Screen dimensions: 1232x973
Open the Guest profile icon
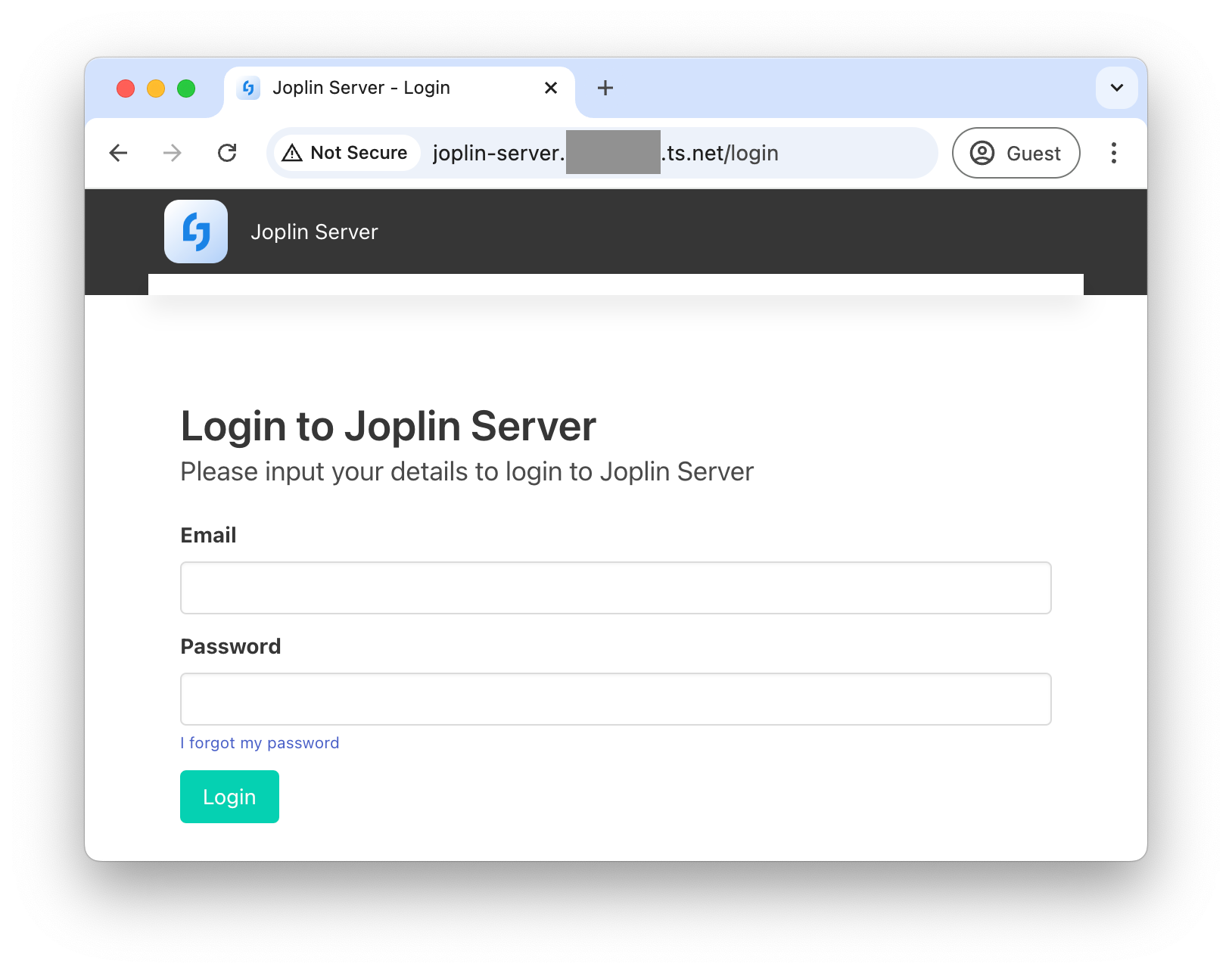click(982, 153)
